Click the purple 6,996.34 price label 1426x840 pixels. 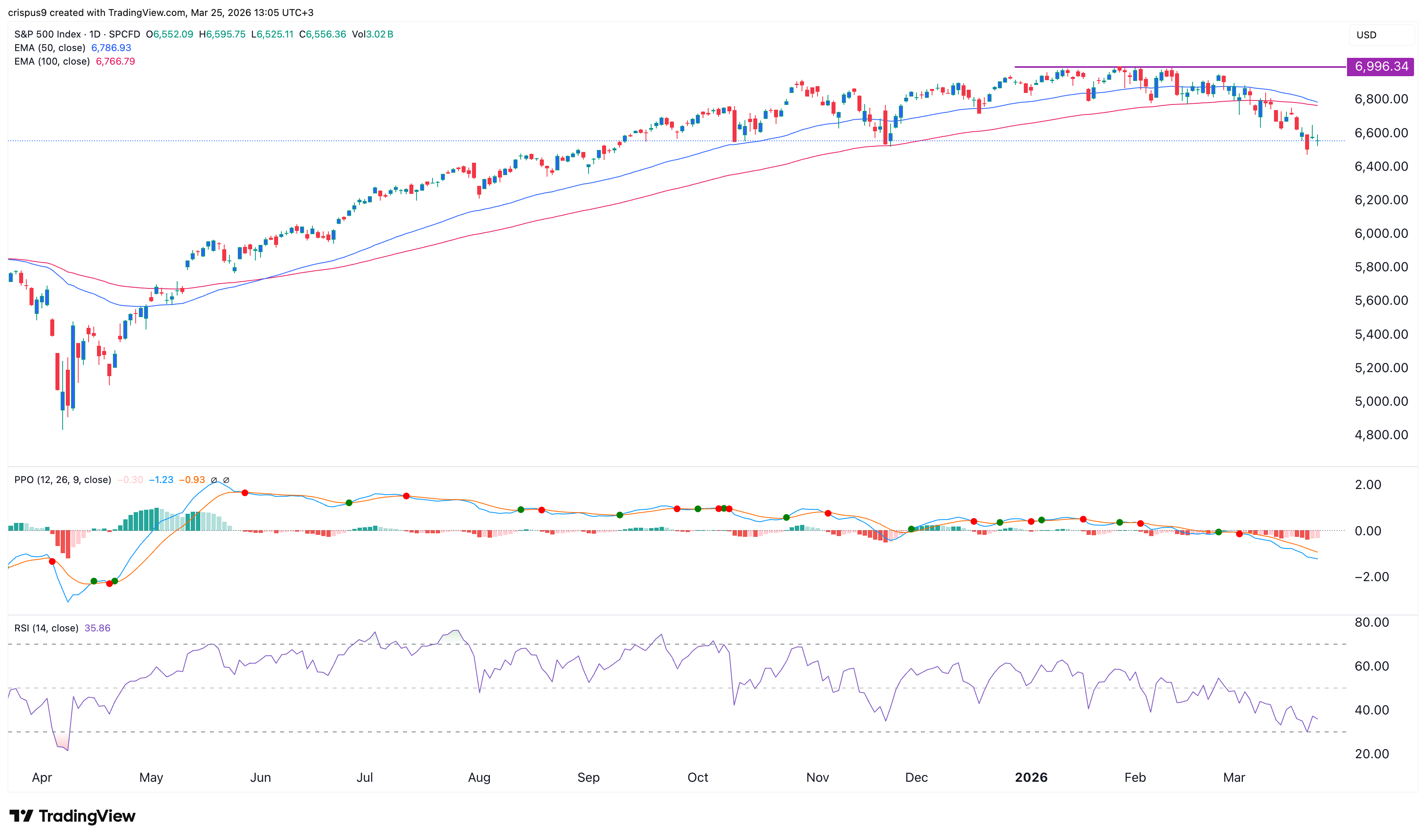[x=1381, y=66]
